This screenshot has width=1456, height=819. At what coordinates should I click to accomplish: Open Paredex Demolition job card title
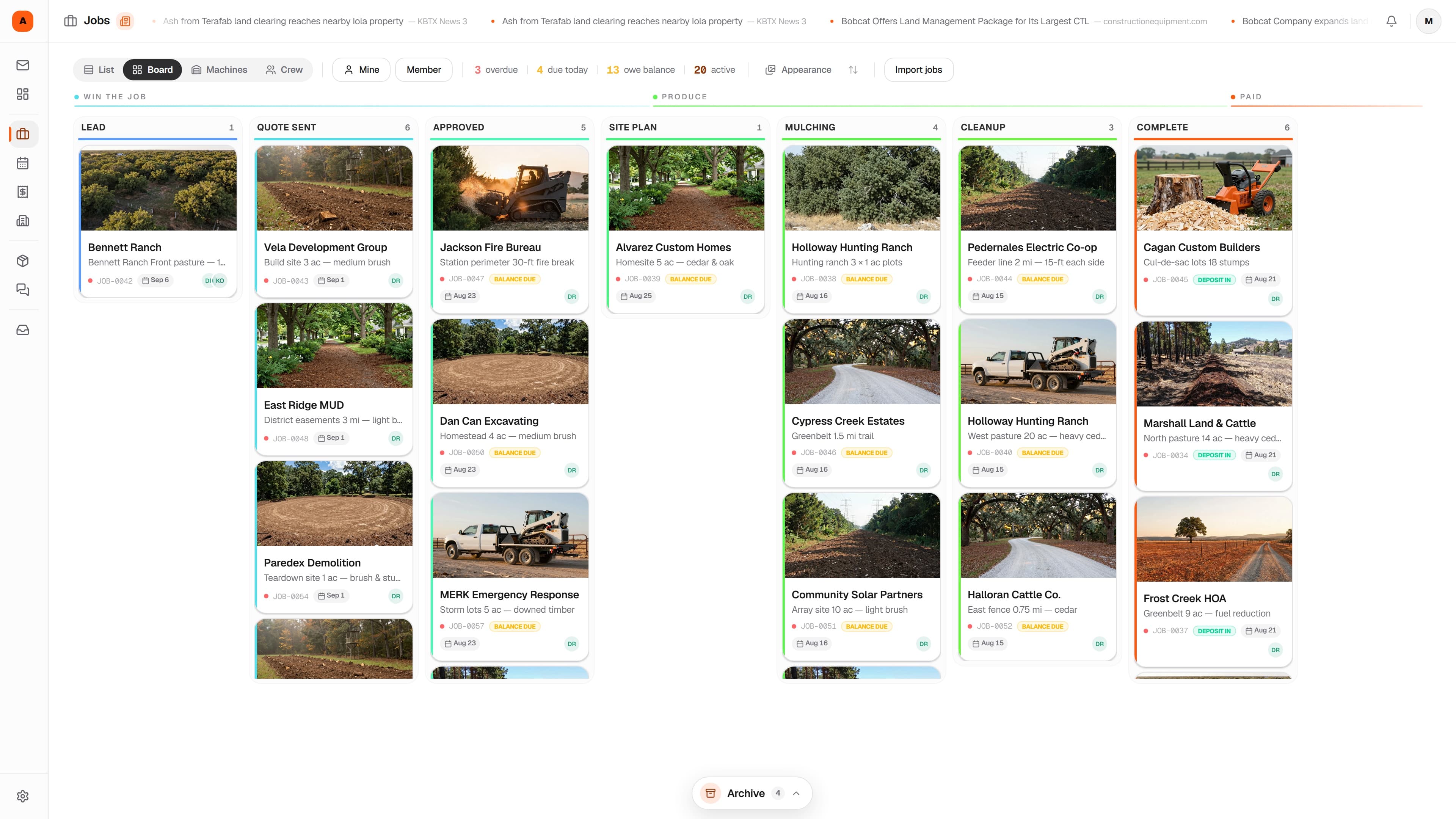[312, 562]
